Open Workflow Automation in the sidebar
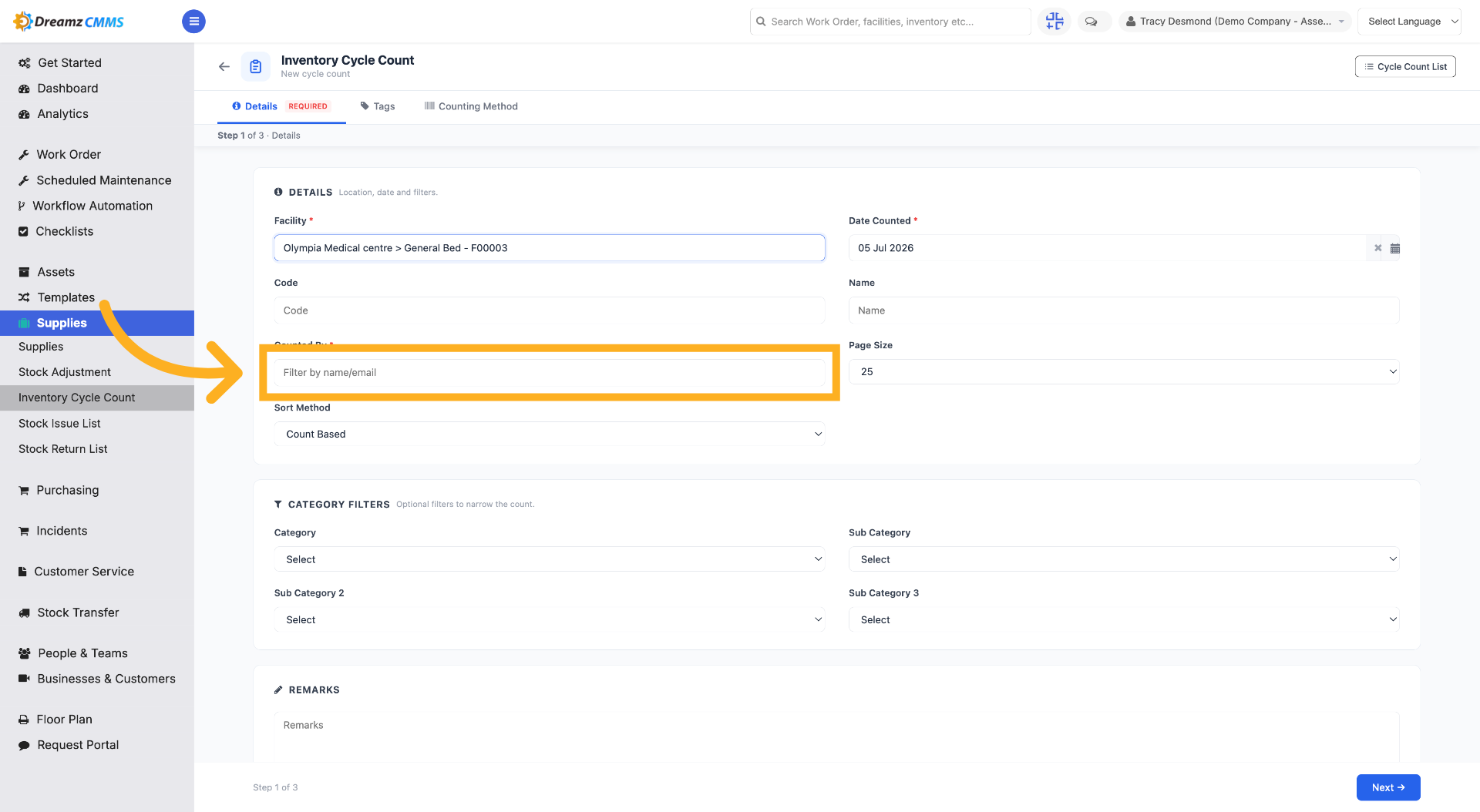Viewport: 1480px width, 812px height. click(x=92, y=205)
